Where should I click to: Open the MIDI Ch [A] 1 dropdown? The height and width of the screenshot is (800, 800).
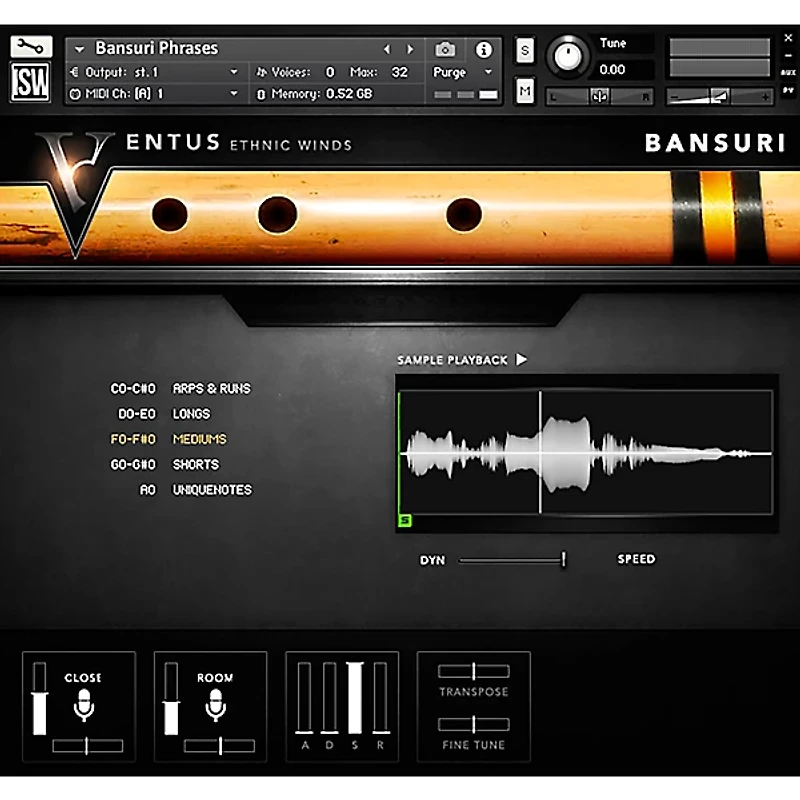click(150, 94)
